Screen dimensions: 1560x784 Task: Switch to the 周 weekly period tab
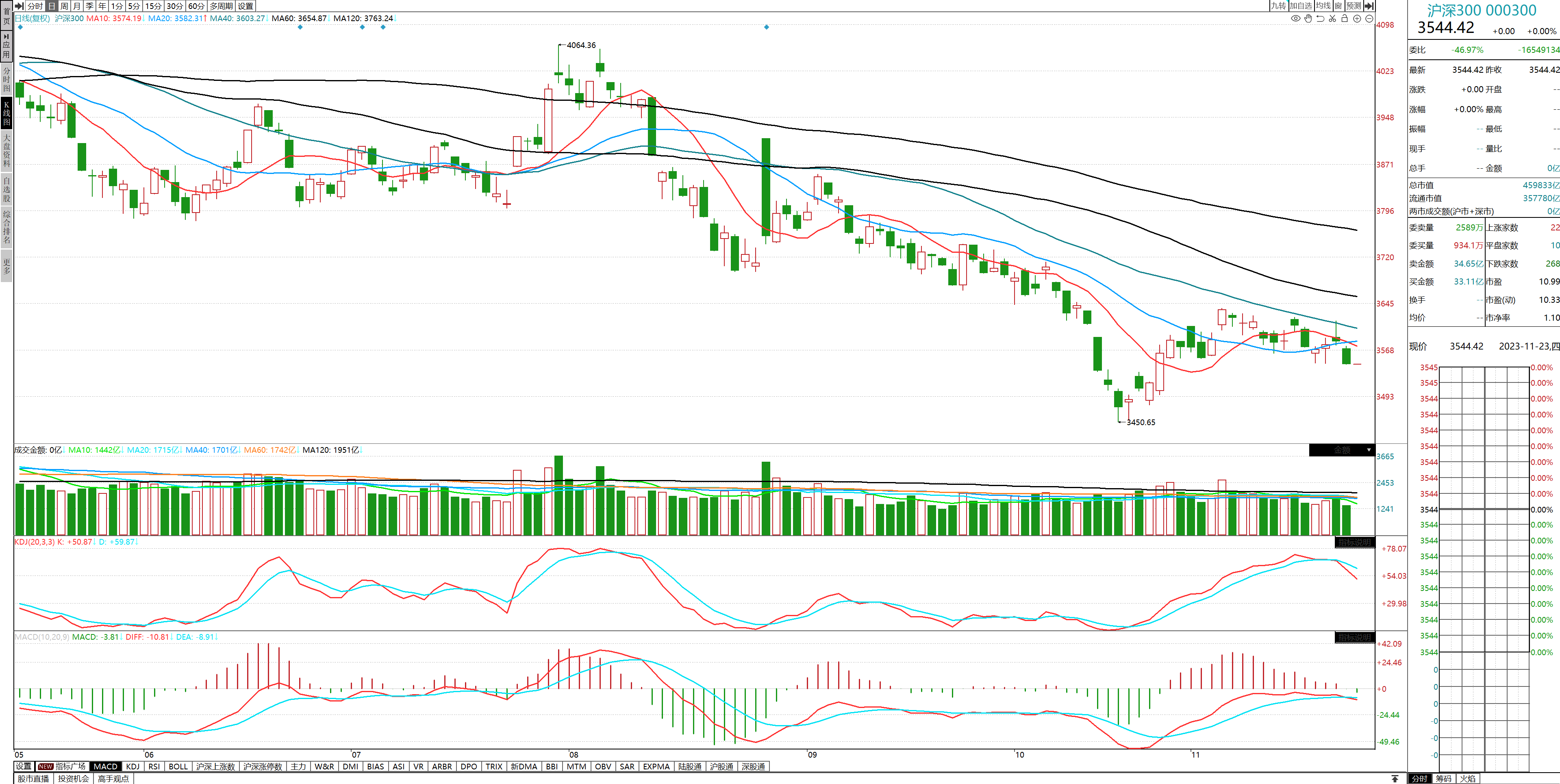pos(64,6)
